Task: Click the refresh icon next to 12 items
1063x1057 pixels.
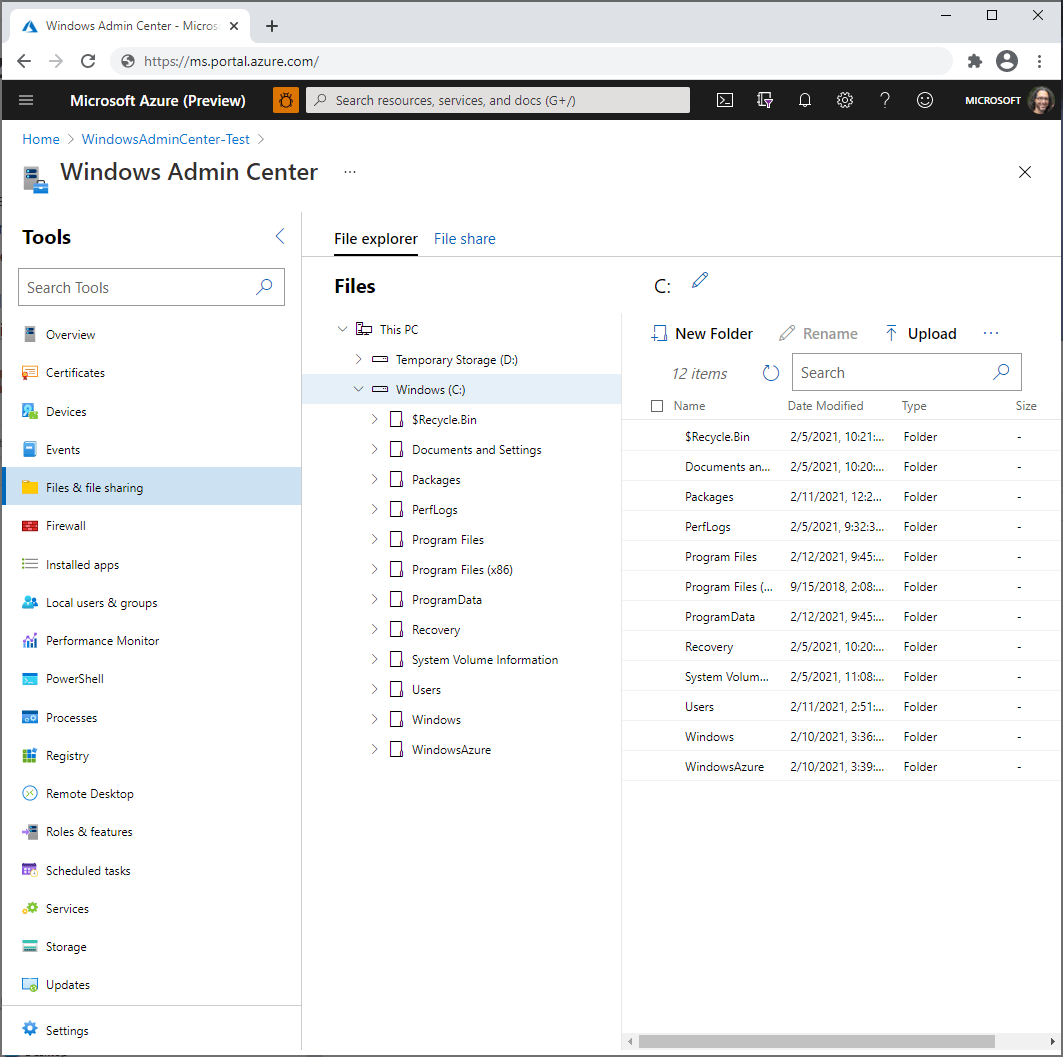Action: tap(770, 372)
